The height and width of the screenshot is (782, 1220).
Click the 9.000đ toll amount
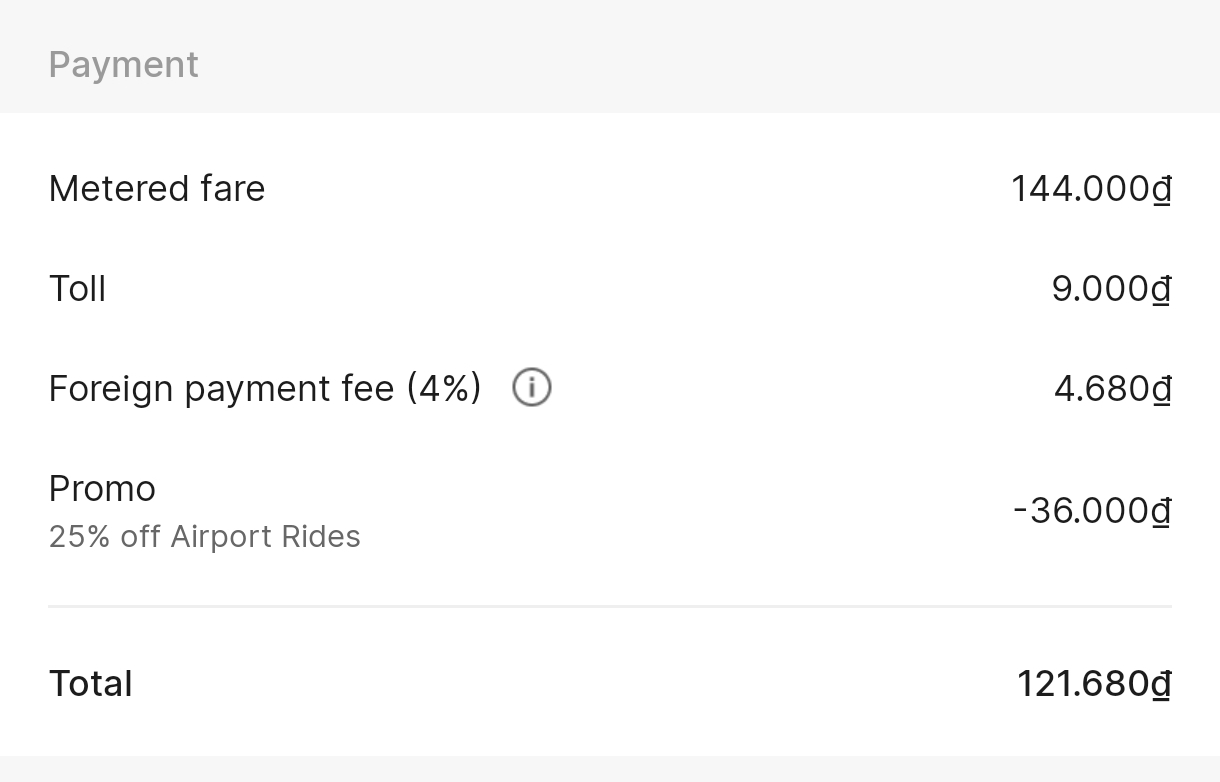coord(1110,289)
